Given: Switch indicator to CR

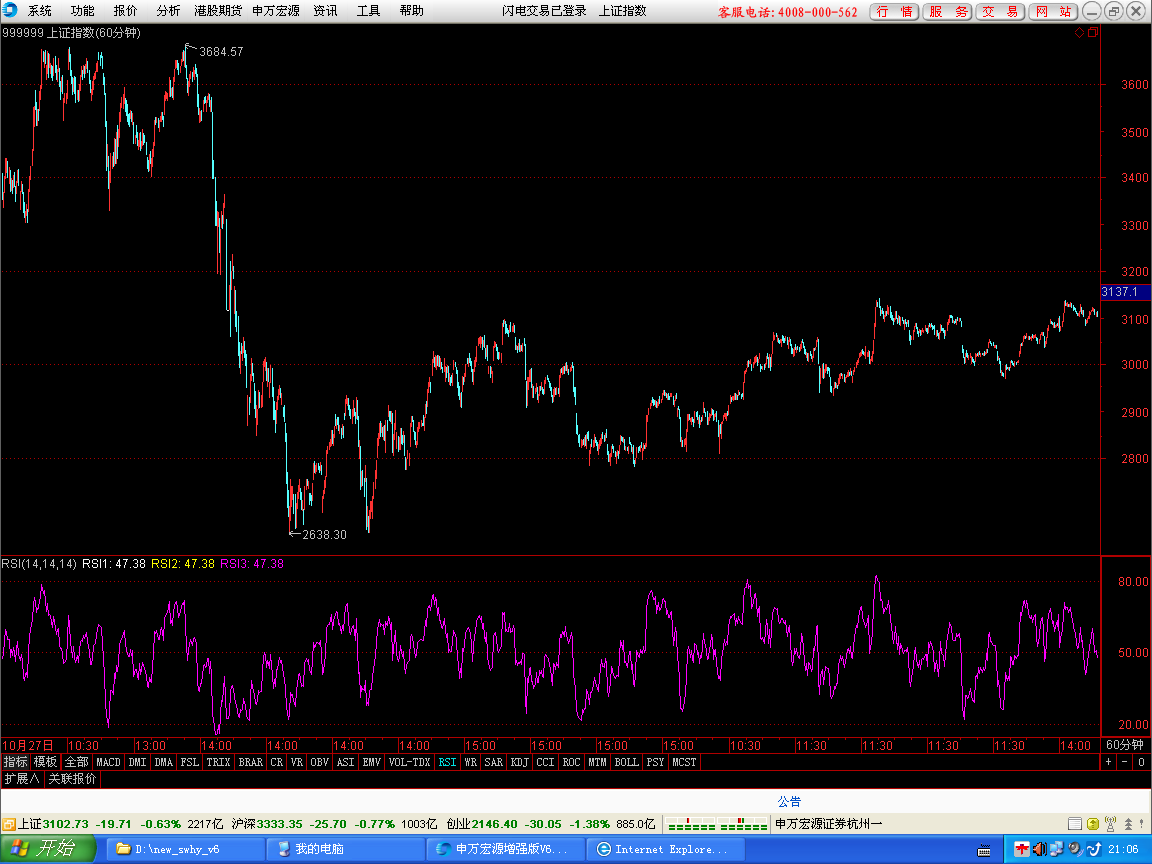Looking at the screenshot, I should tap(277, 762).
